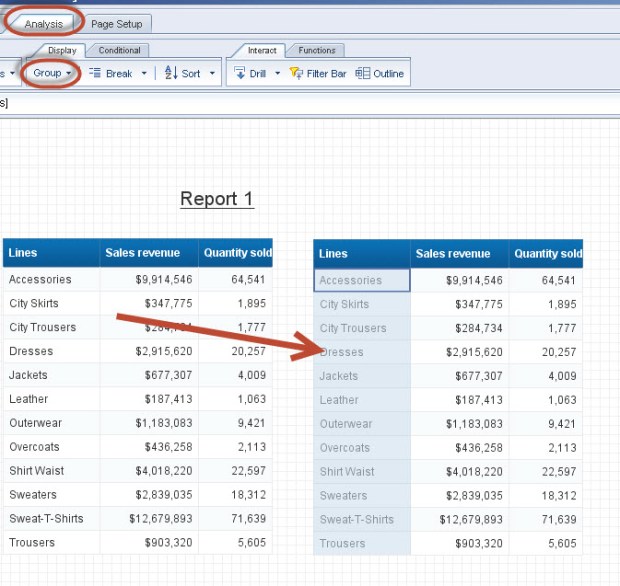Click 64,541 quantity in right table
This screenshot has height=586, width=620.
559,280
